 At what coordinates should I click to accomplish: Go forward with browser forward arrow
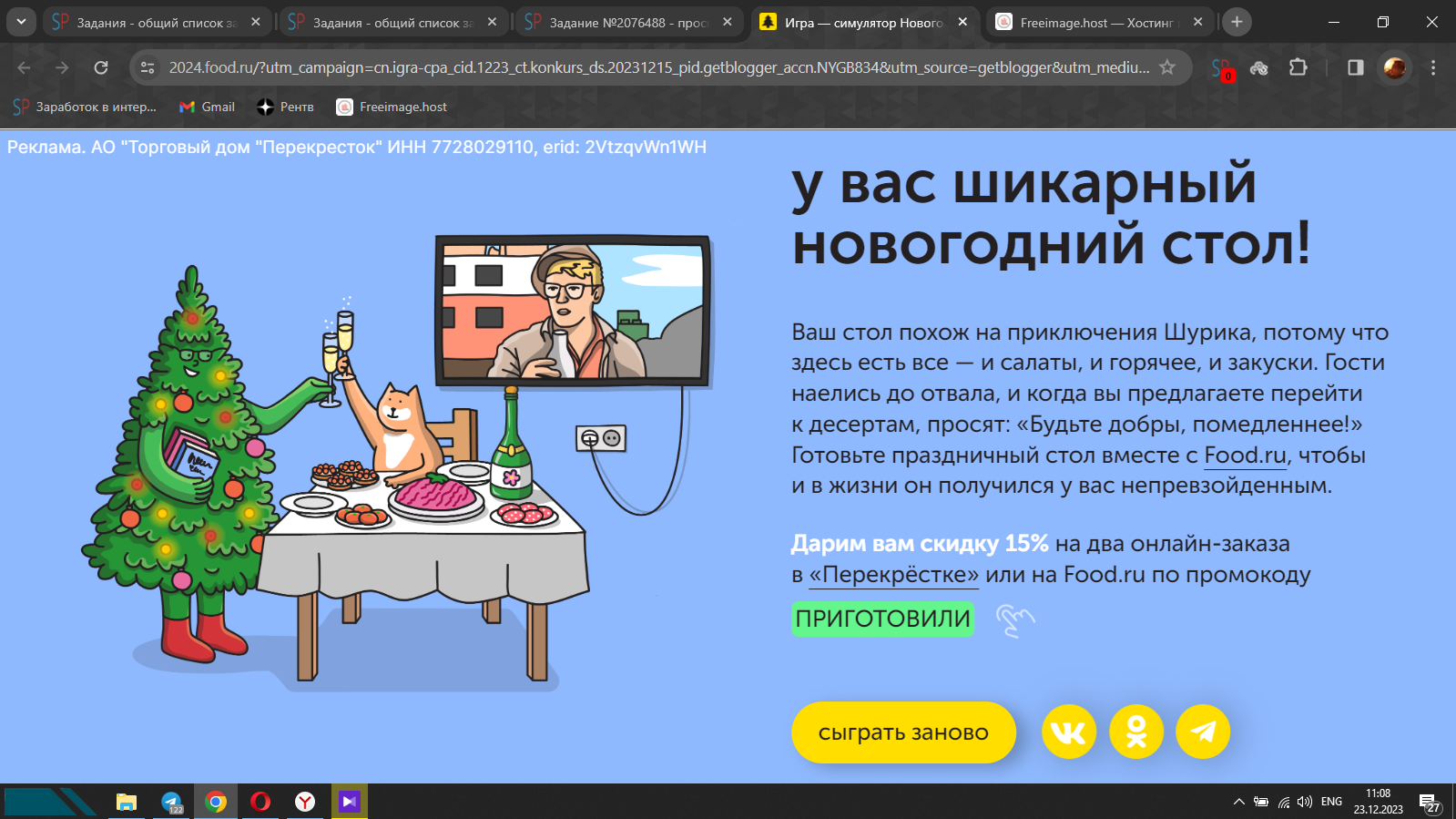(x=62, y=67)
